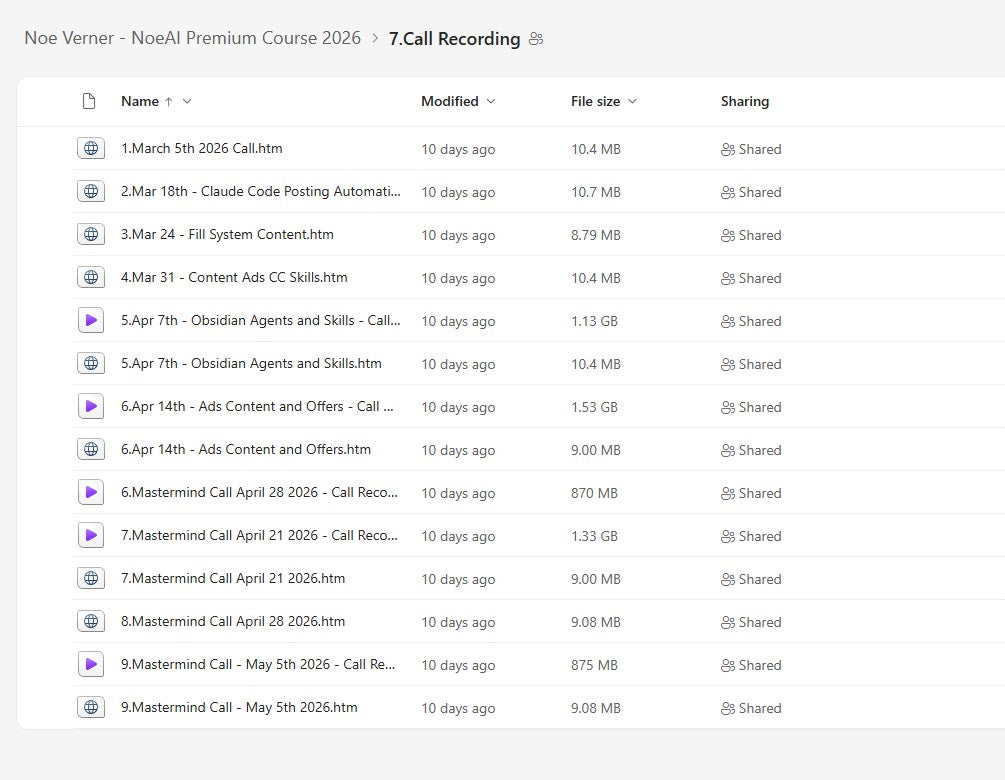1005x780 pixels.
Task: Click web file icon for 3.Mar 24 Fill System Content
Action: click(91, 235)
